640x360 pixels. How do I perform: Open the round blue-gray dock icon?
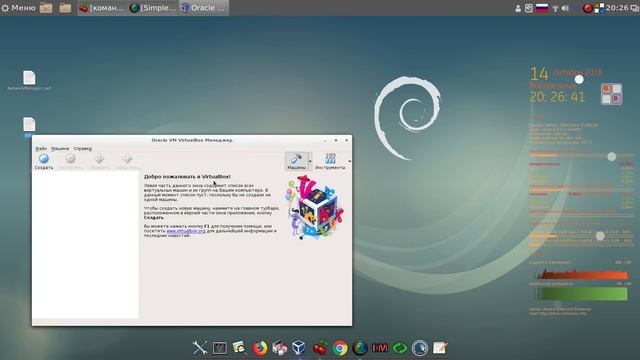pyautogui.click(x=420, y=348)
